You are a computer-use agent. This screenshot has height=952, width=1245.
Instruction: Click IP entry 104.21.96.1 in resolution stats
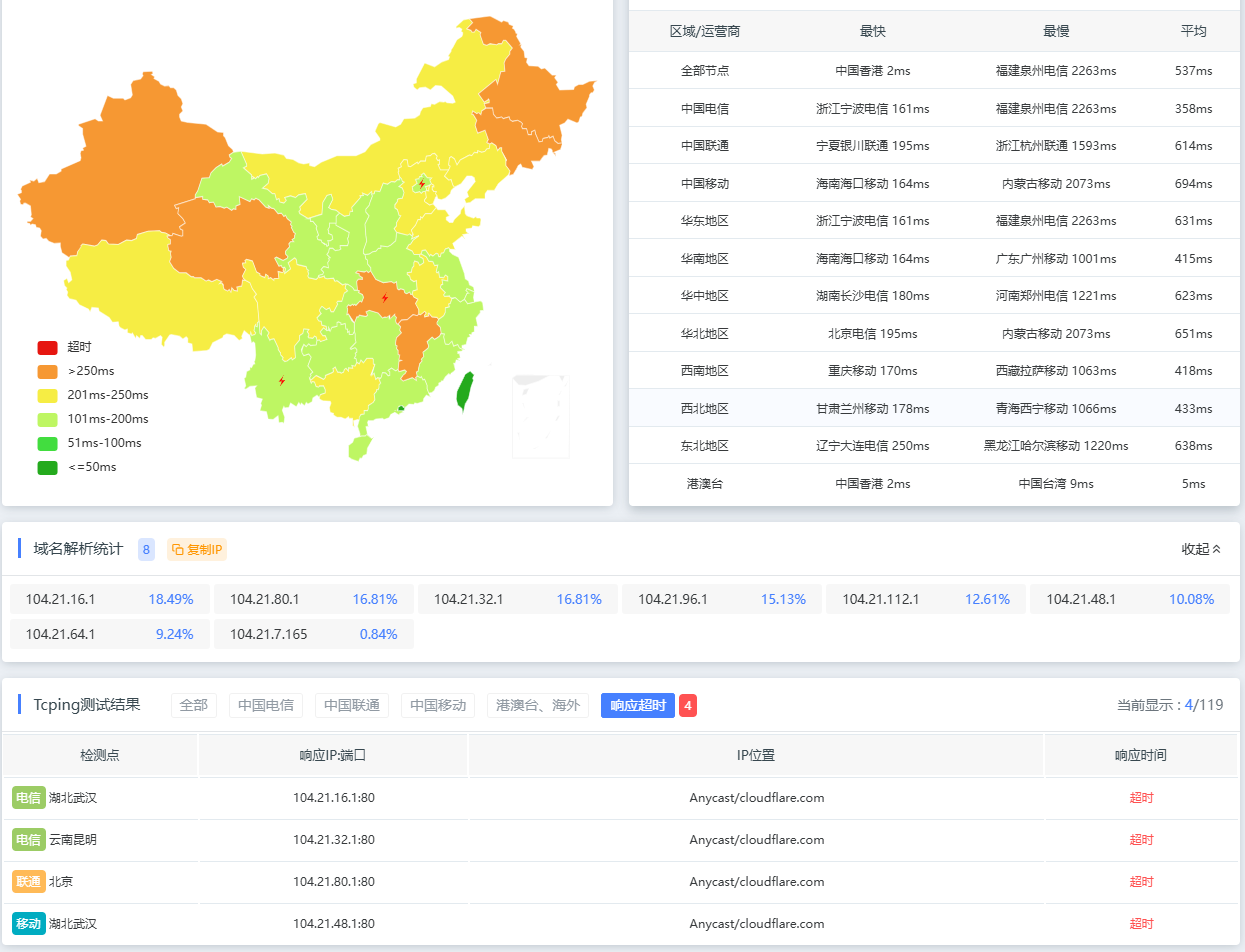pos(722,600)
